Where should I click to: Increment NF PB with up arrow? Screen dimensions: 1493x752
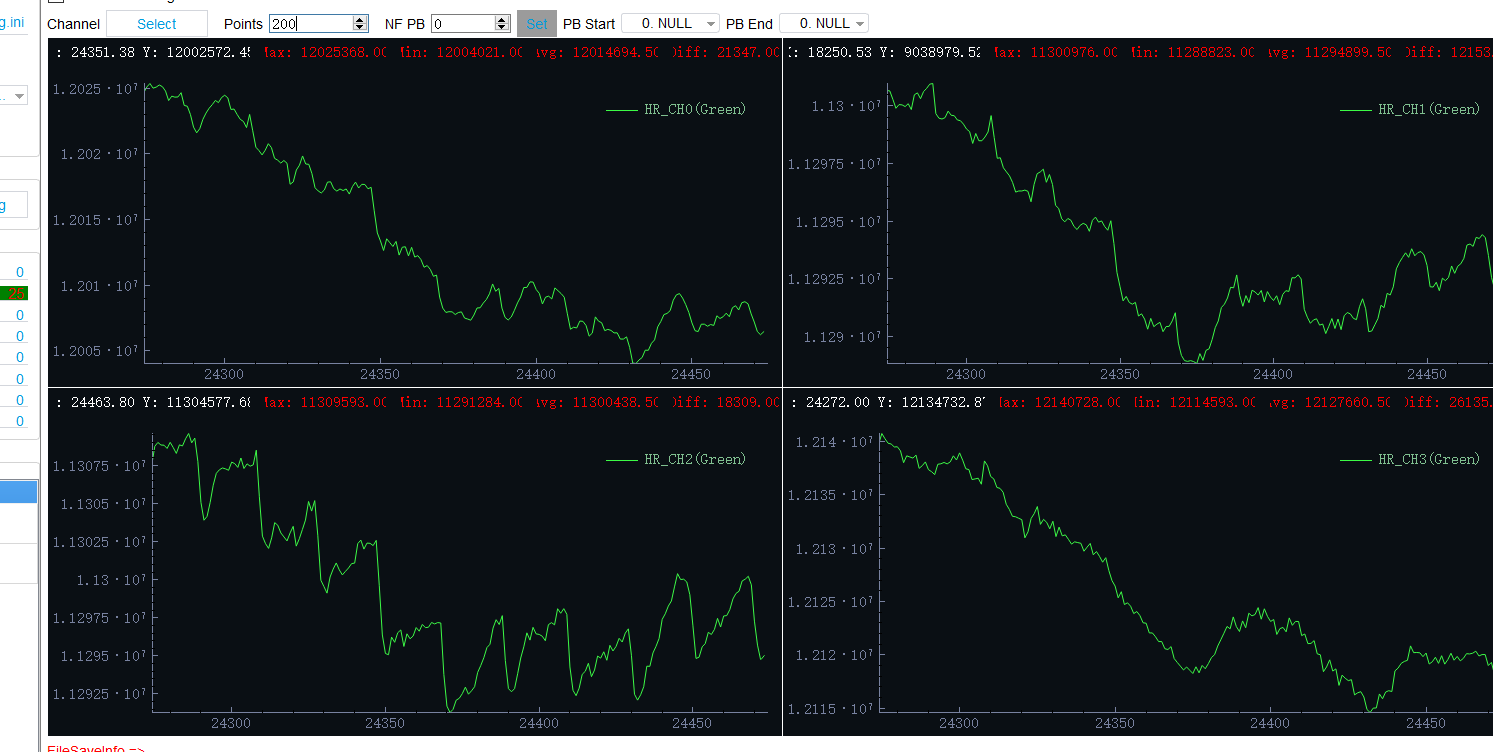tap(502, 19)
